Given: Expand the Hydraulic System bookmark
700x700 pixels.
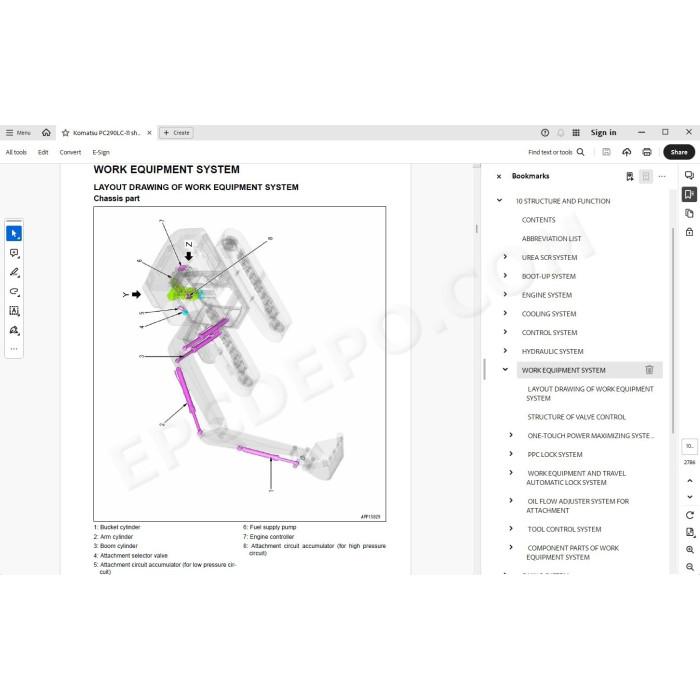Looking at the screenshot, I should pos(505,350).
